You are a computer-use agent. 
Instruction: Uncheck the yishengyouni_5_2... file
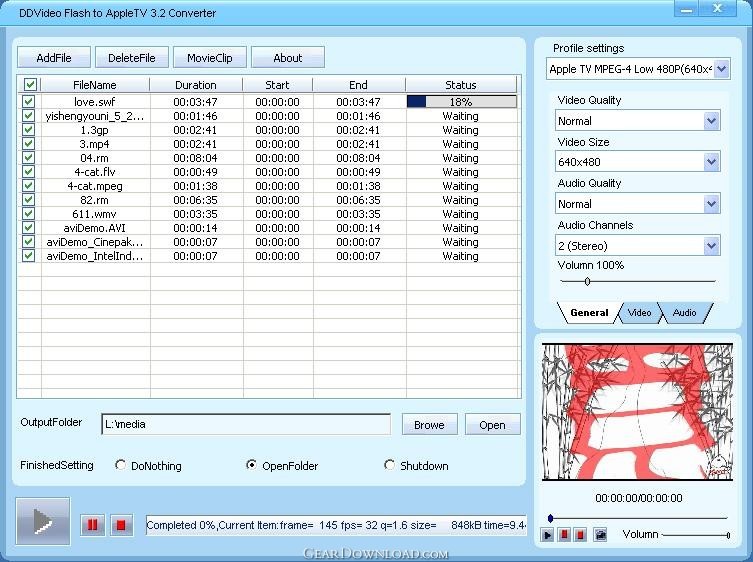pos(28,116)
